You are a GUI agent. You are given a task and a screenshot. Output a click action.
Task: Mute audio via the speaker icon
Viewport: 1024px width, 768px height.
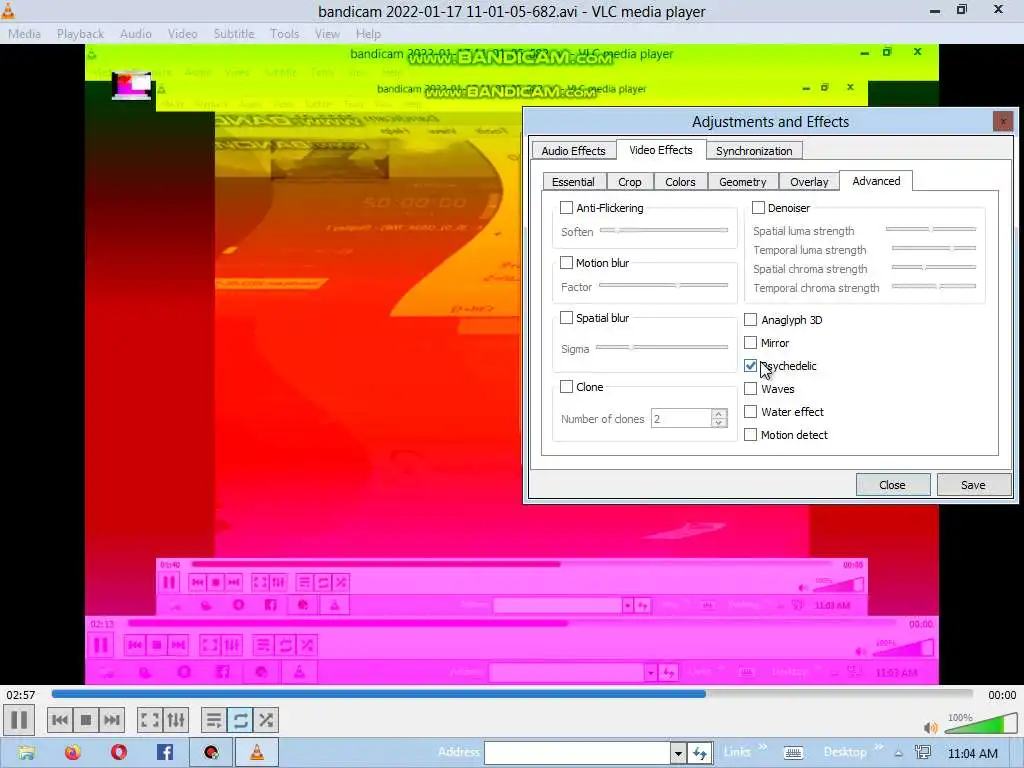click(x=931, y=728)
